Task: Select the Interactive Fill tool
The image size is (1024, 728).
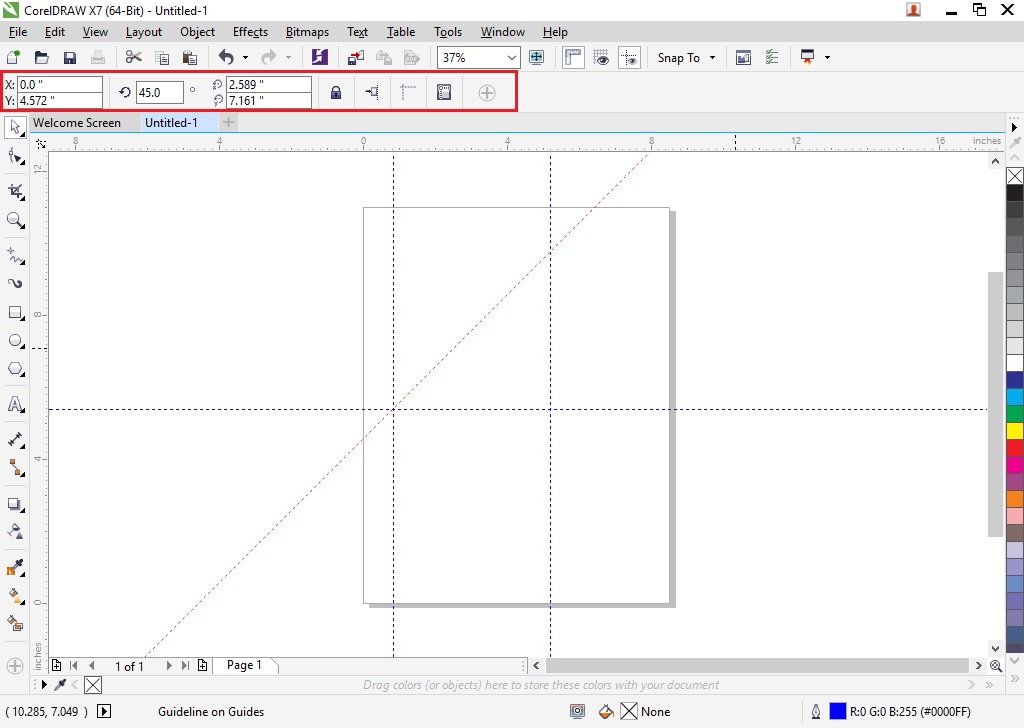Action: (15, 595)
